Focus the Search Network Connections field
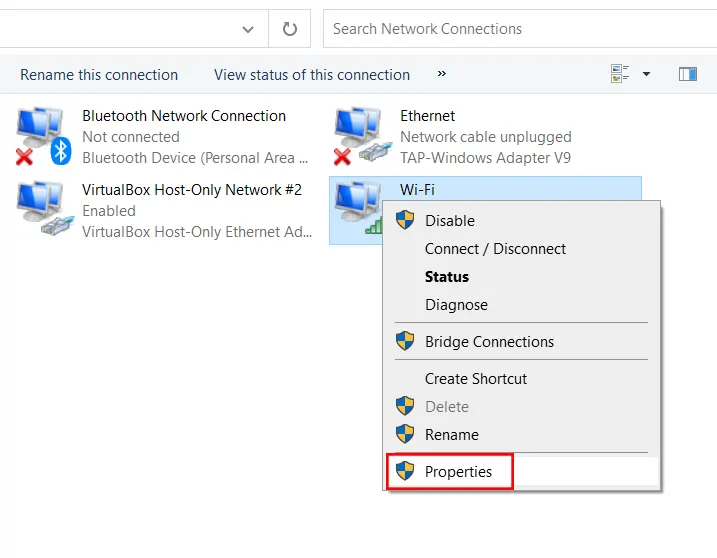 coord(519,29)
